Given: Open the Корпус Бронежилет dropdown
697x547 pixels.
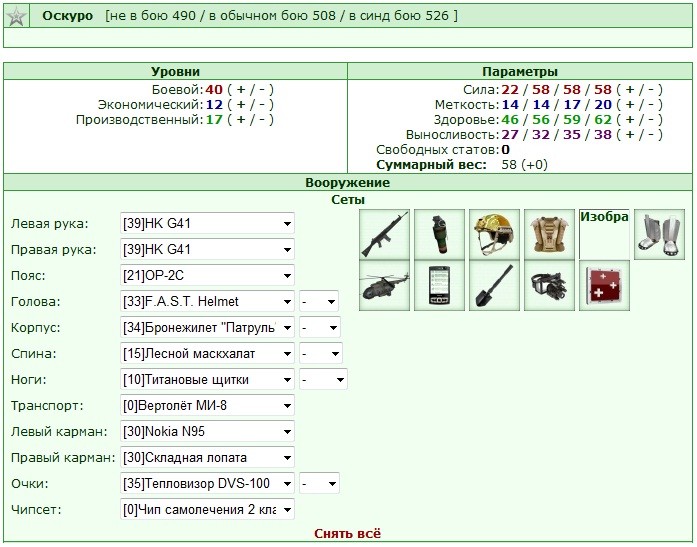Looking at the screenshot, I should point(207,327).
